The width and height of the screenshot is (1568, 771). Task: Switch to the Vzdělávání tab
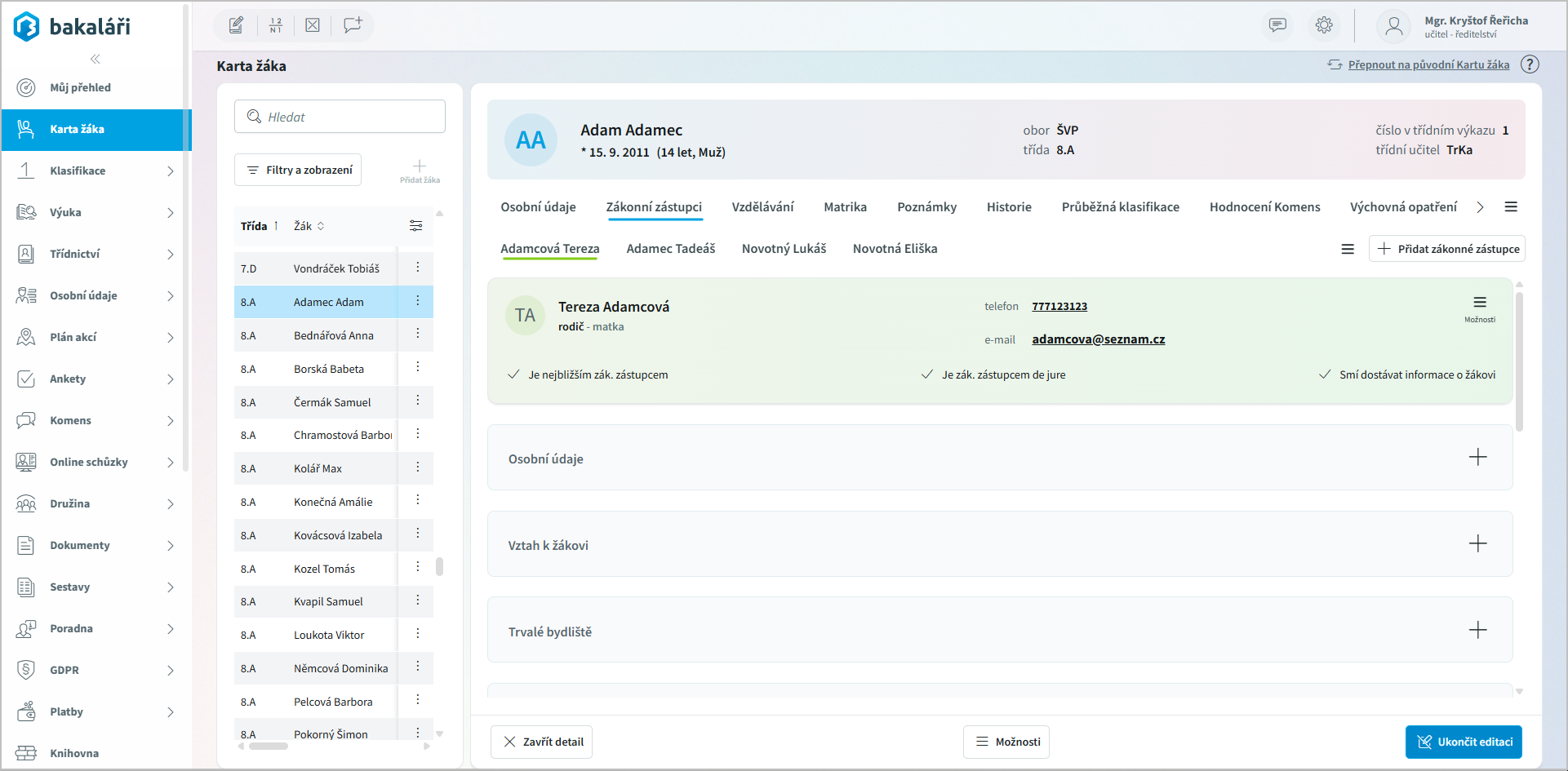tap(762, 207)
